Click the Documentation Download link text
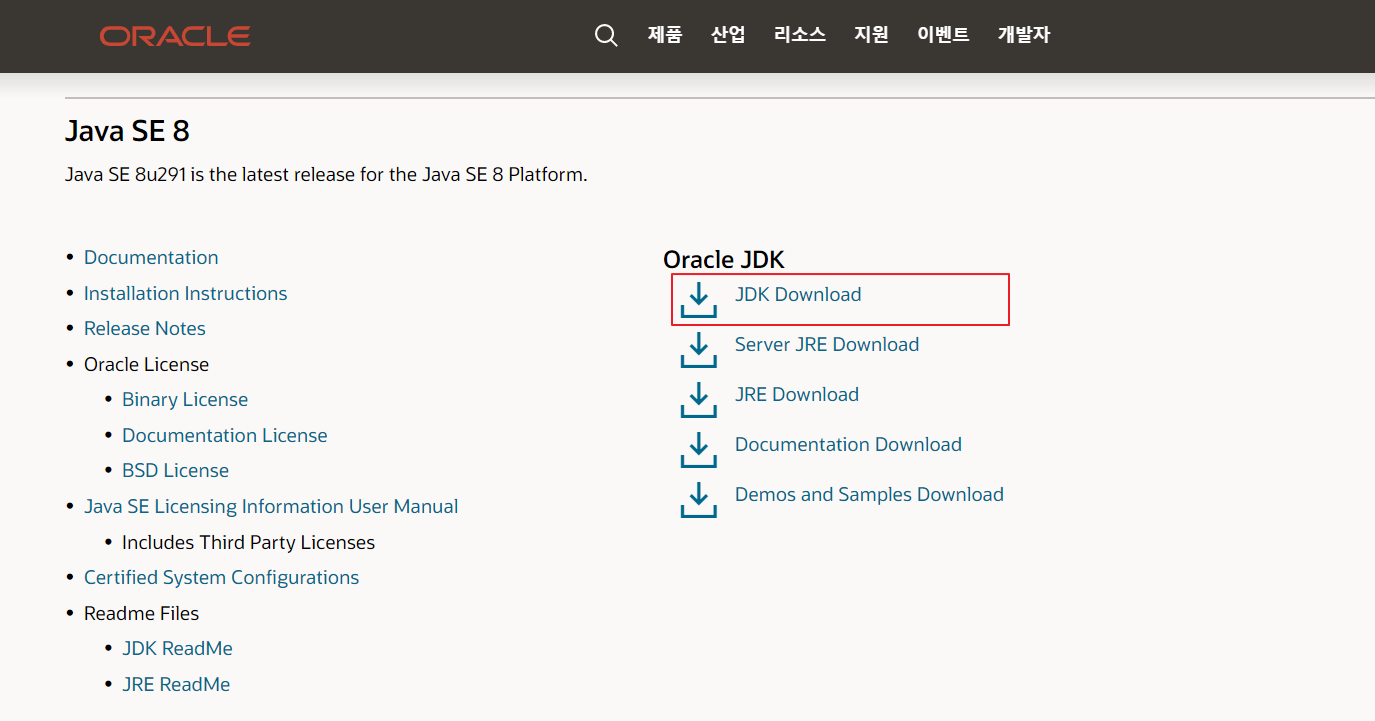Viewport: 1375px width, 721px height. pyautogui.click(x=848, y=445)
